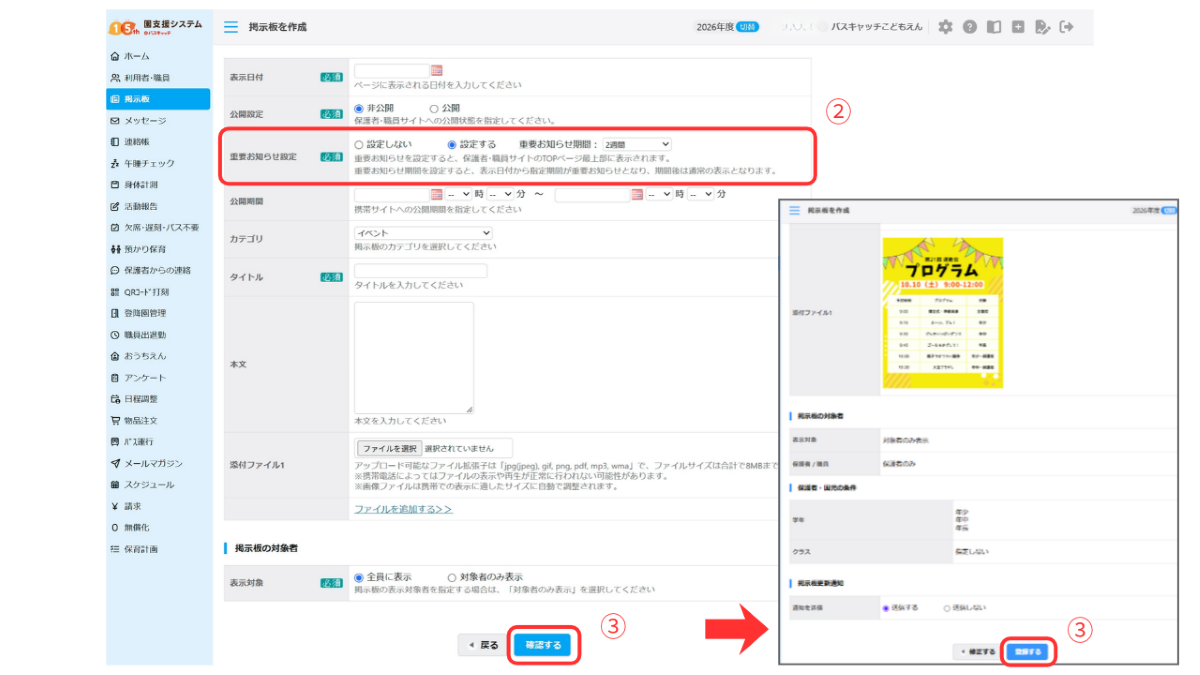Click the document edit icon in the header

coord(1043,27)
